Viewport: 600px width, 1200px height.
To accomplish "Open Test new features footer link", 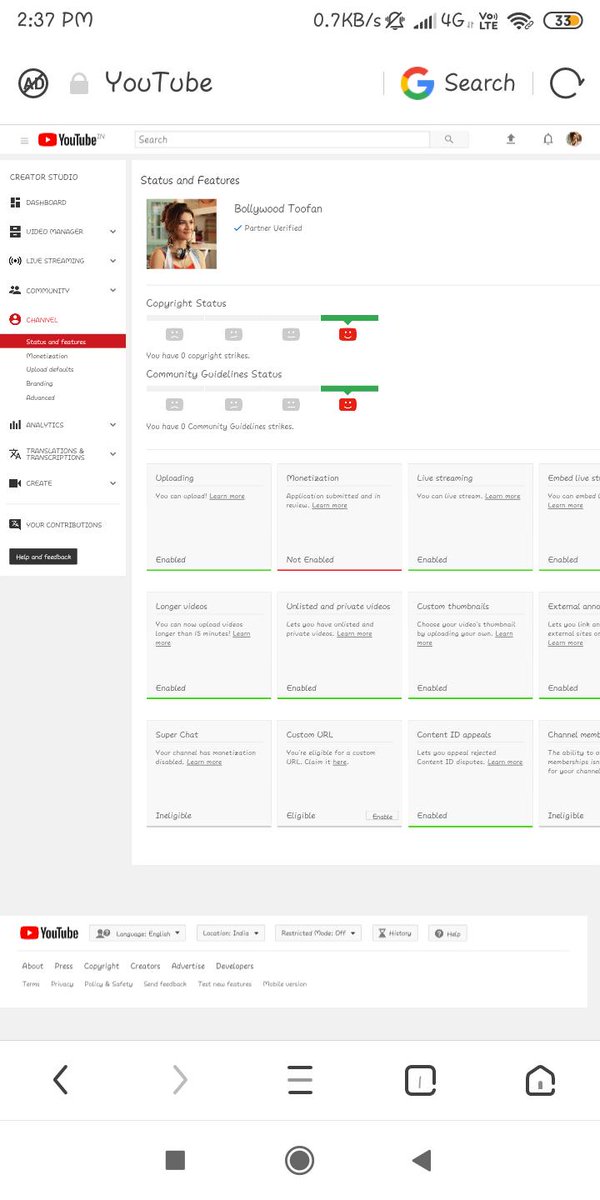I will coord(225,984).
